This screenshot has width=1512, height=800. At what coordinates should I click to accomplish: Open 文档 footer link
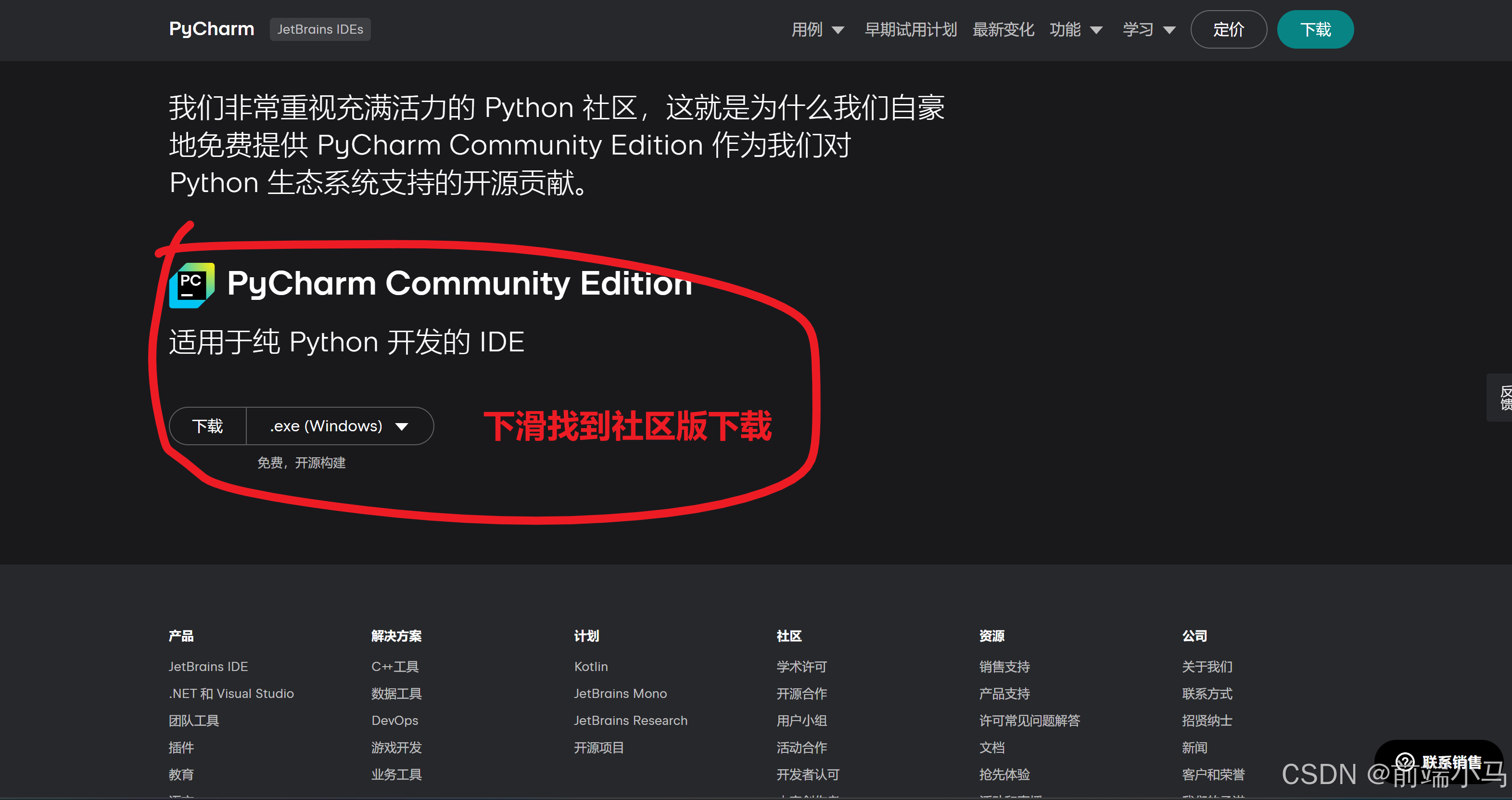[992, 748]
